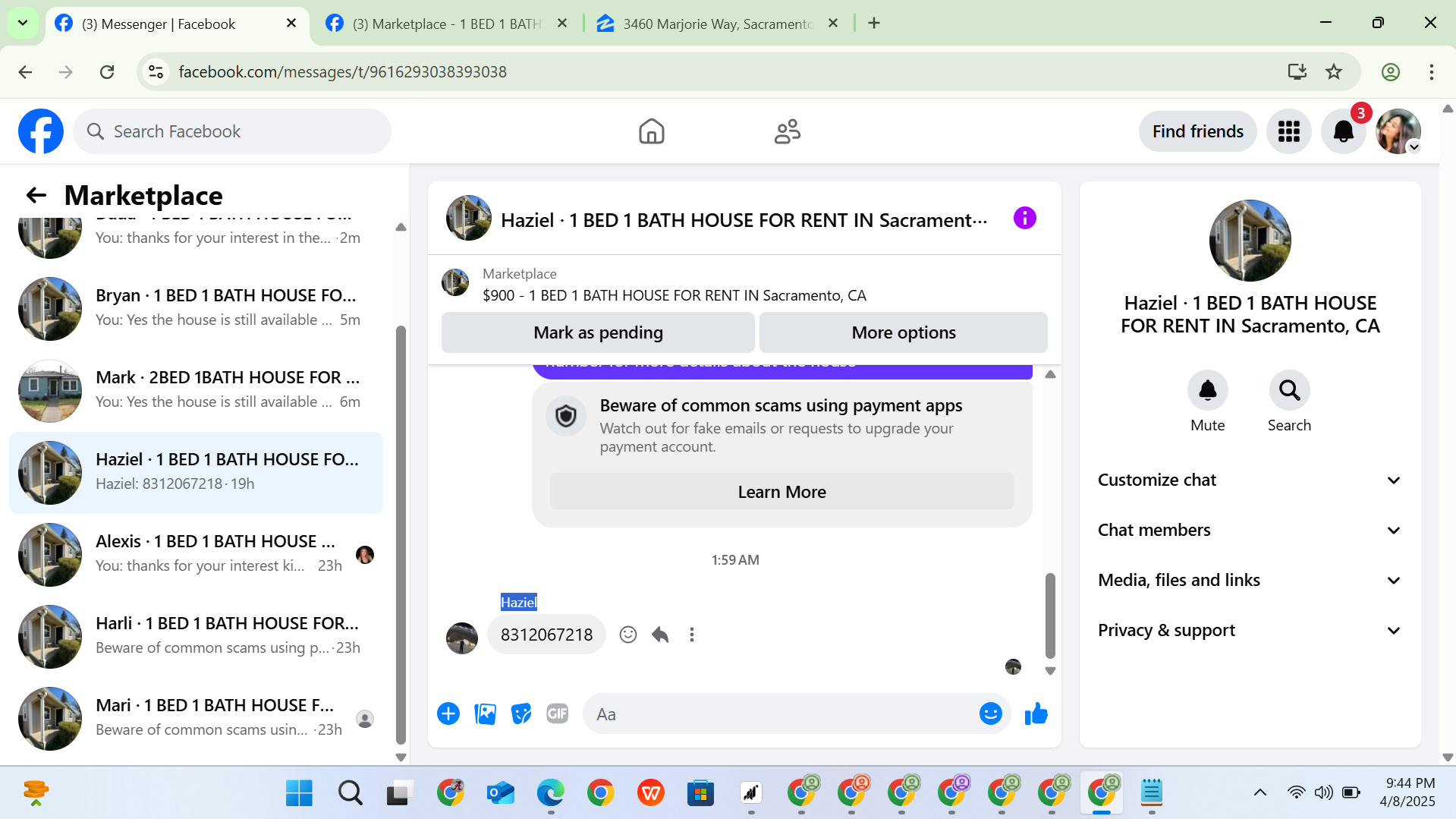Open the Friends icon in the top nav
This screenshot has width=1456, height=819.
click(787, 131)
